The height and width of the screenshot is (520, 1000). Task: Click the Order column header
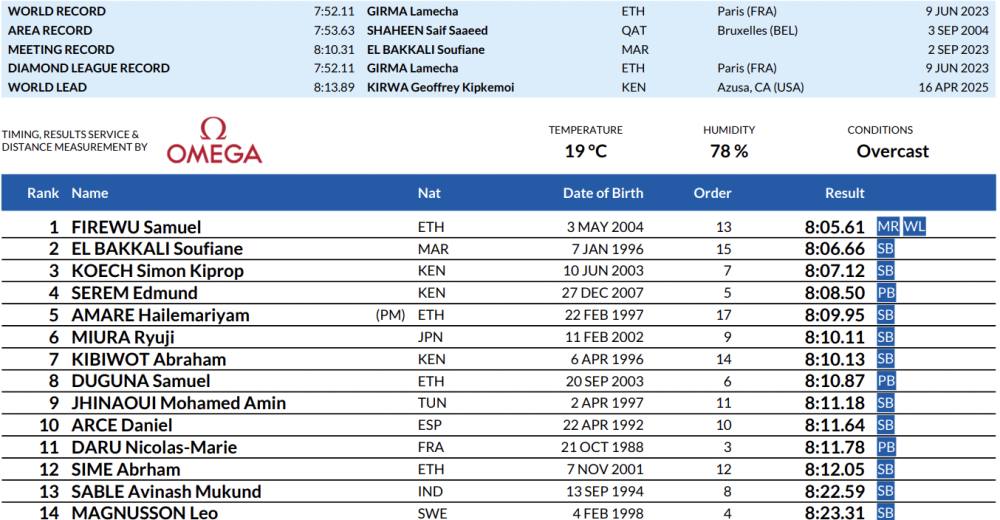[712, 193]
